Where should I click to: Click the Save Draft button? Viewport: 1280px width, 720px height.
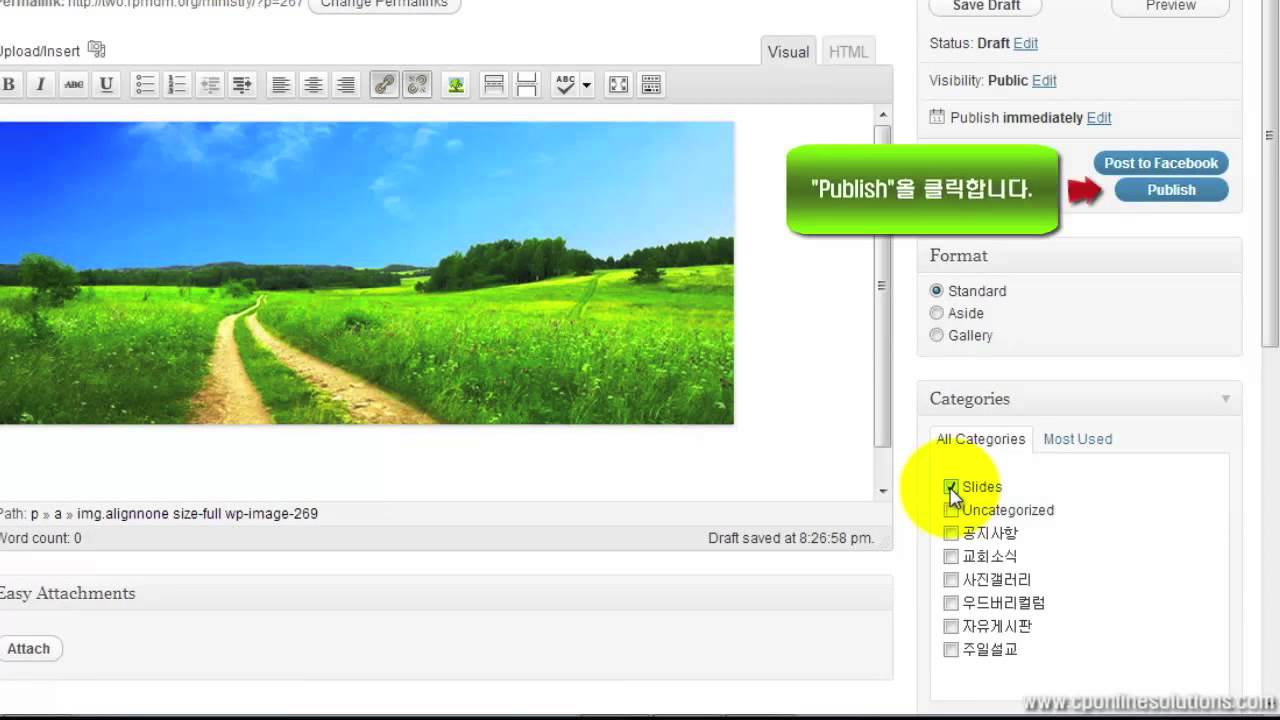coord(986,6)
